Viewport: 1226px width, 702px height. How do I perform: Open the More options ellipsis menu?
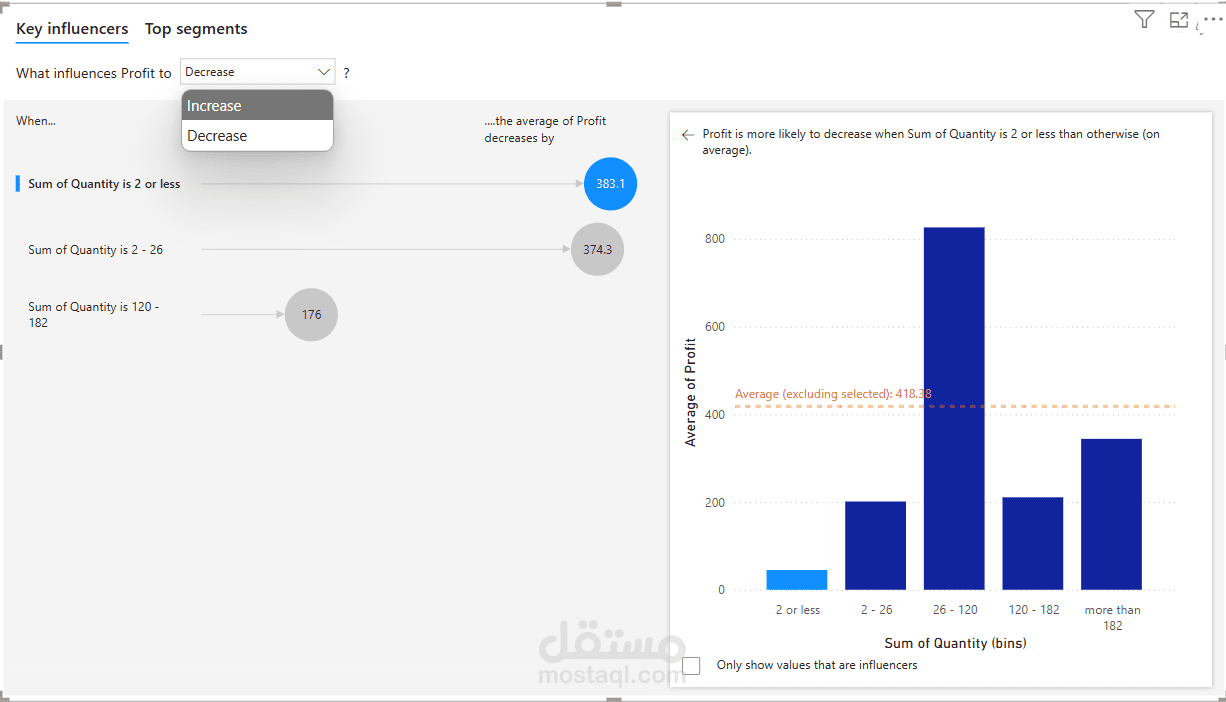click(x=1211, y=19)
